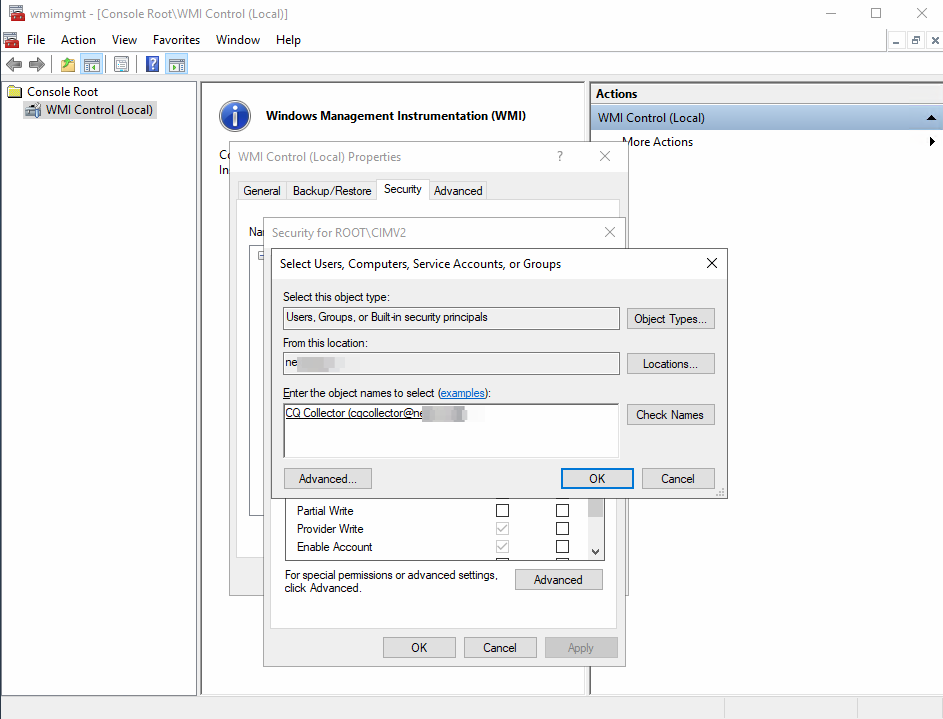The image size is (943, 719).
Task: Open the File menu
Action: tap(36, 40)
